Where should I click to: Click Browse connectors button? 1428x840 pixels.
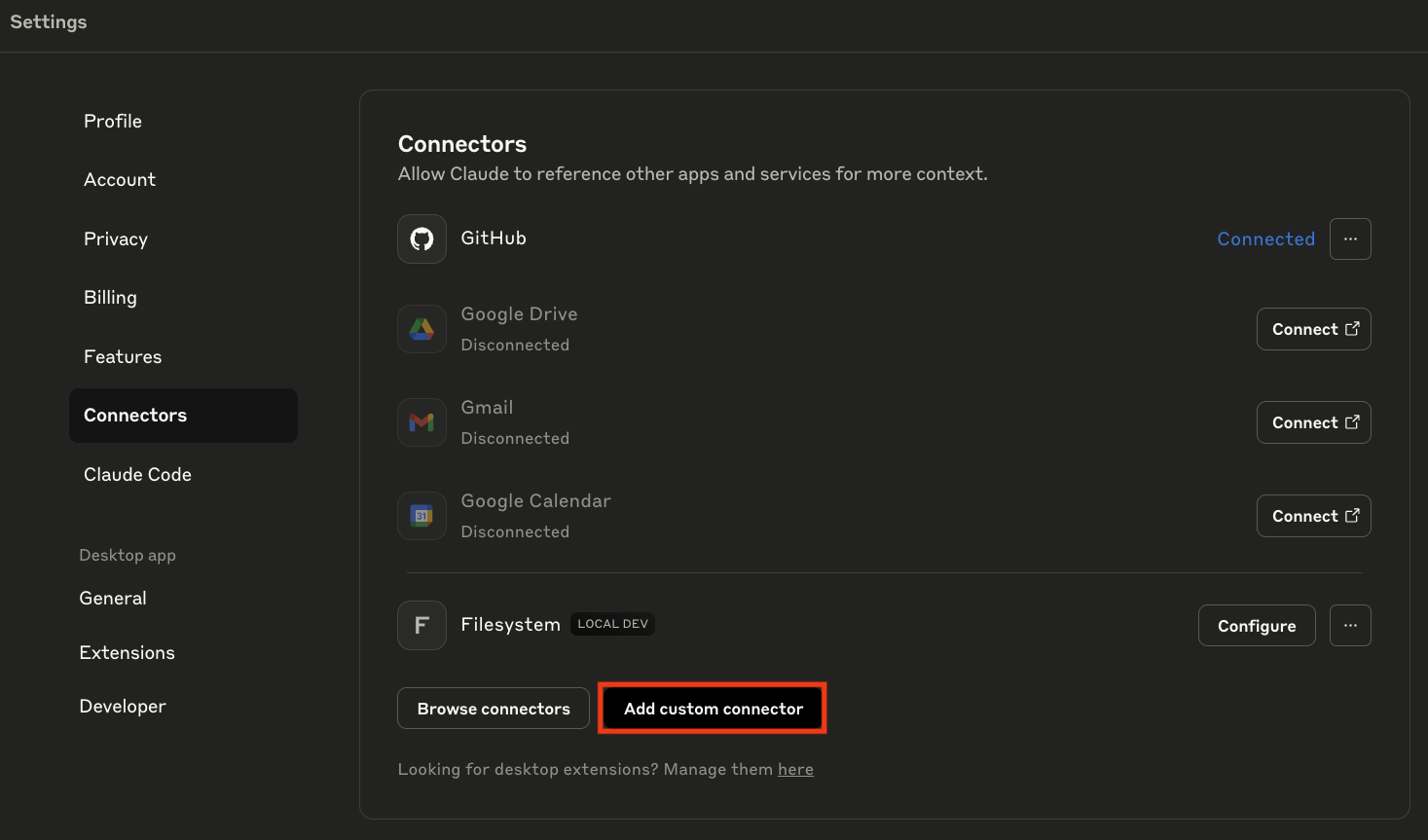click(x=494, y=709)
